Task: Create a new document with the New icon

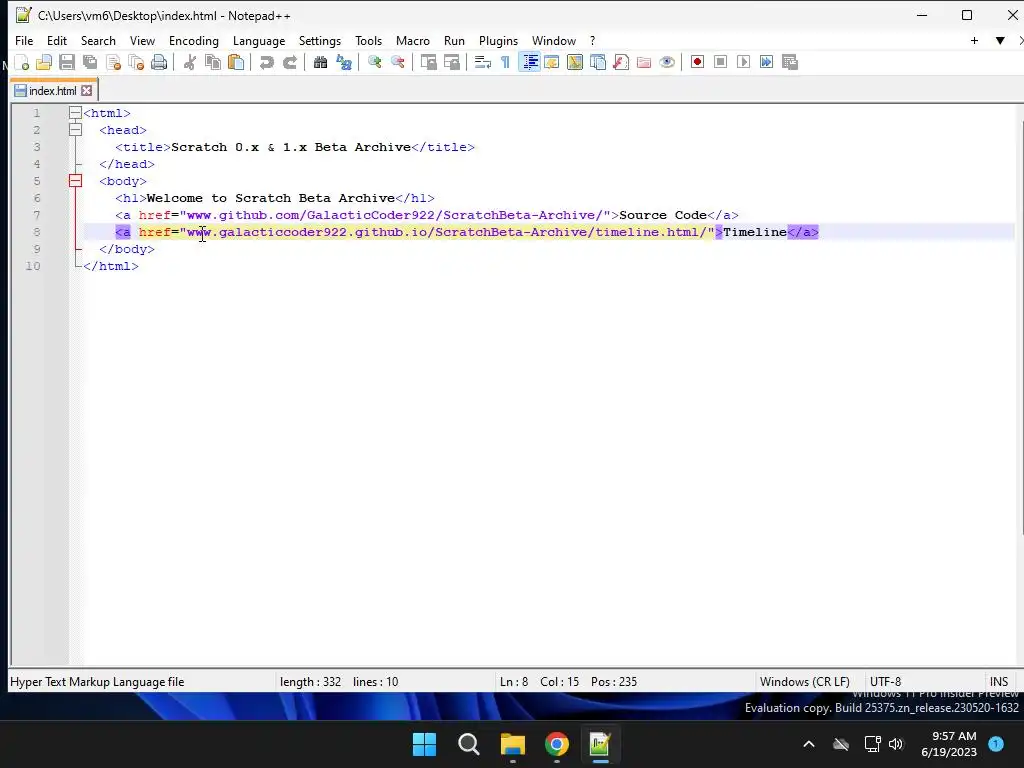Action: 22,62
